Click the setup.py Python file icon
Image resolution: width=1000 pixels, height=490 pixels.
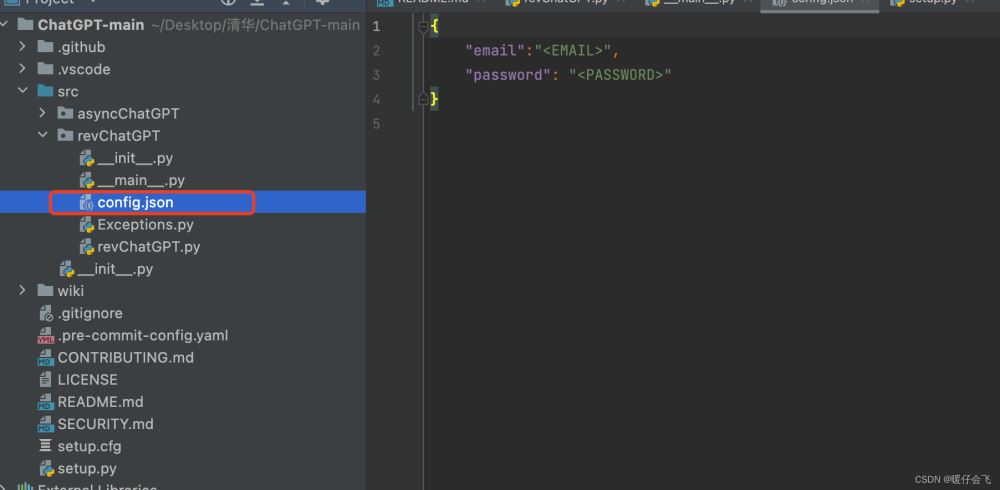(x=46, y=469)
